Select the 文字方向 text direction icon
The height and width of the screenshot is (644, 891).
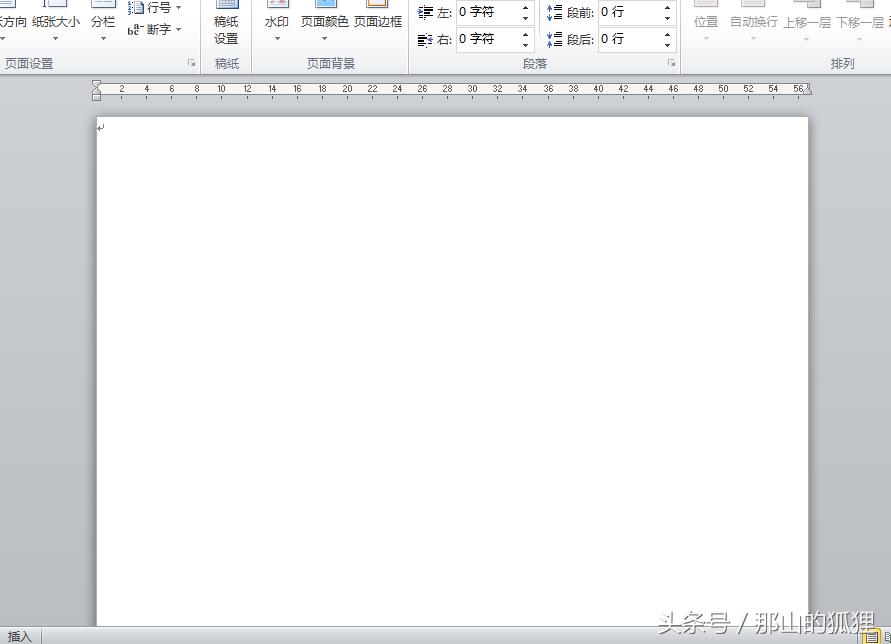pos(14,16)
